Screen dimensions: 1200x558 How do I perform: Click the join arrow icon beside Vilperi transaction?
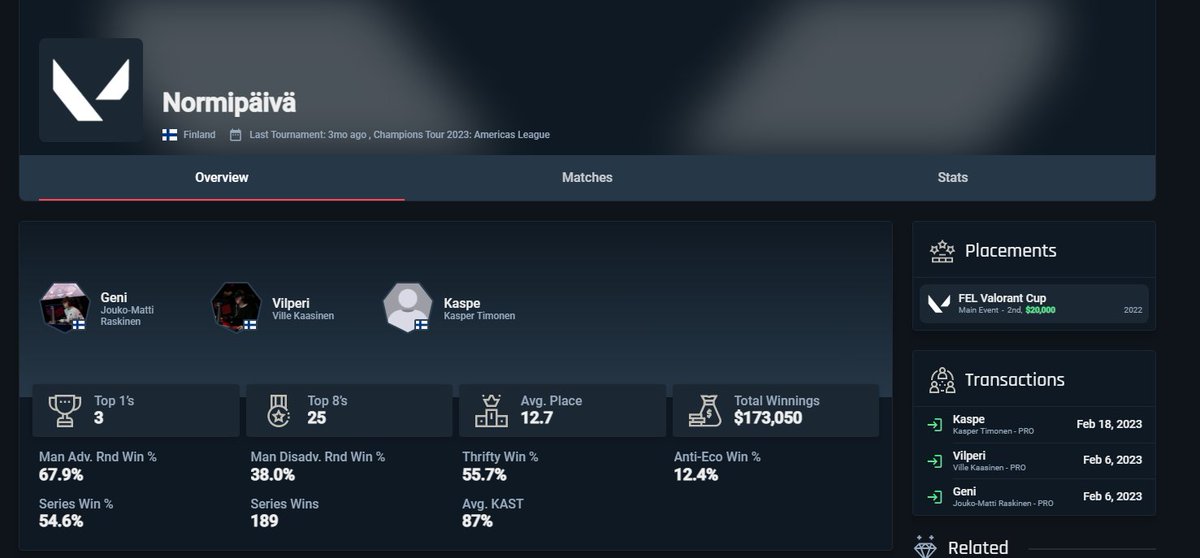click(934, 461)
